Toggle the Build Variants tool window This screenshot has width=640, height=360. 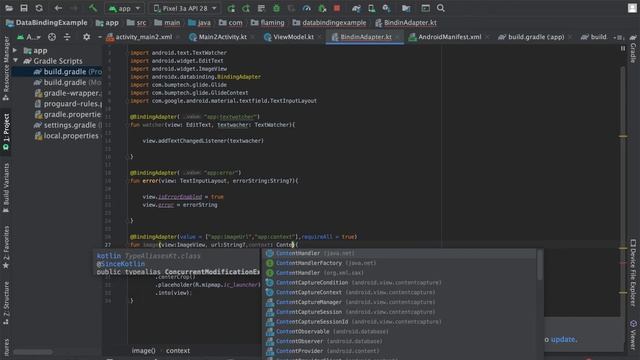[6, 188]
